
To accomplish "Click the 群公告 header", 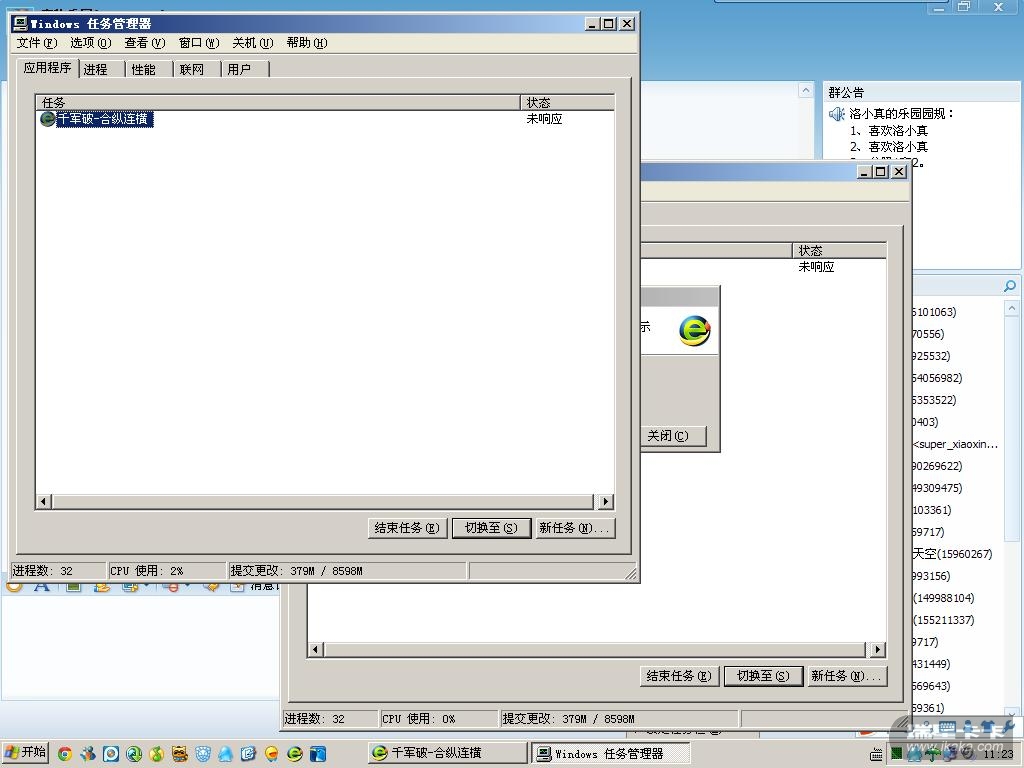I will pos(846,93).
